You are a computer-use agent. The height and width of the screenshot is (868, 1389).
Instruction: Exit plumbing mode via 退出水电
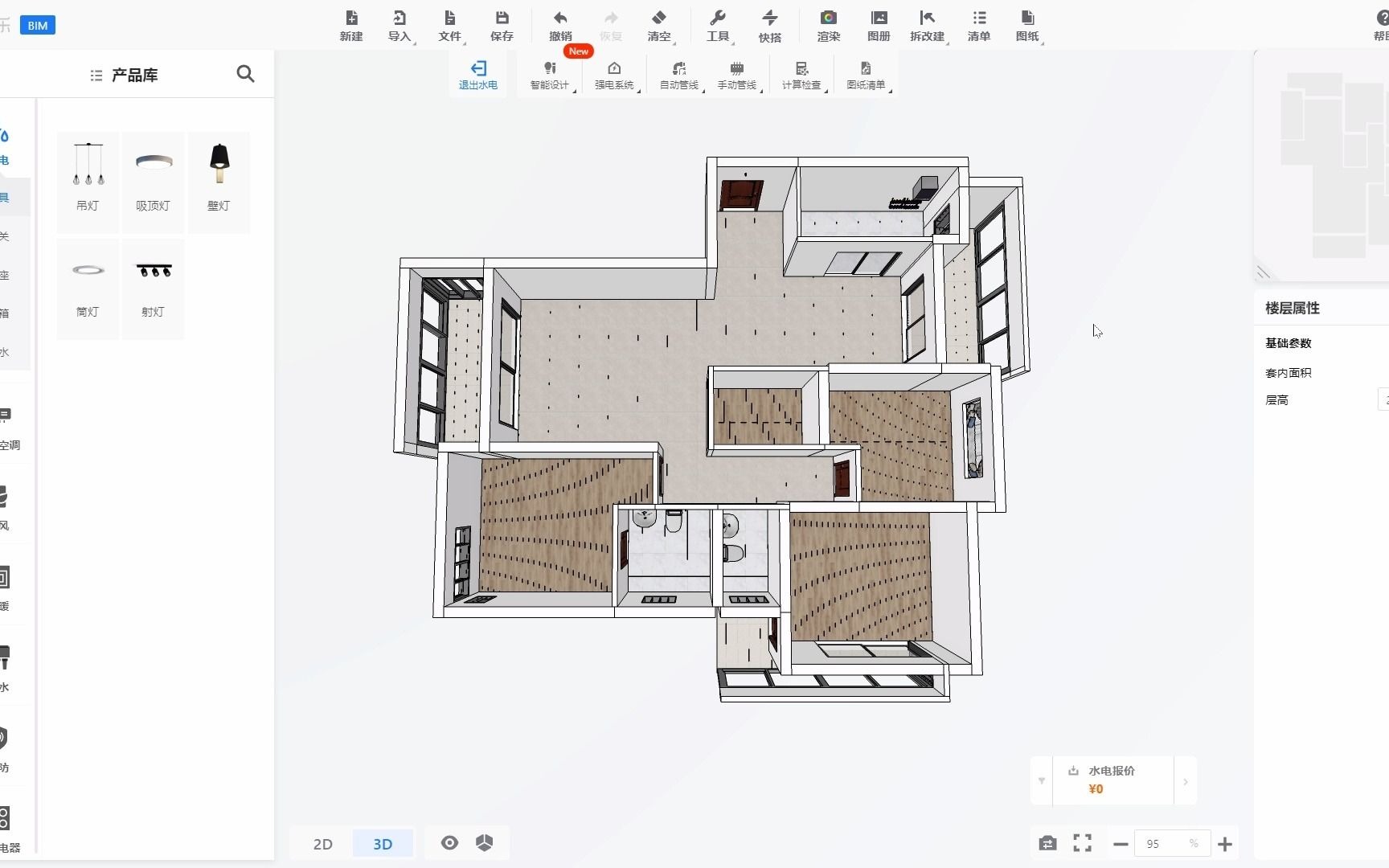478,75
